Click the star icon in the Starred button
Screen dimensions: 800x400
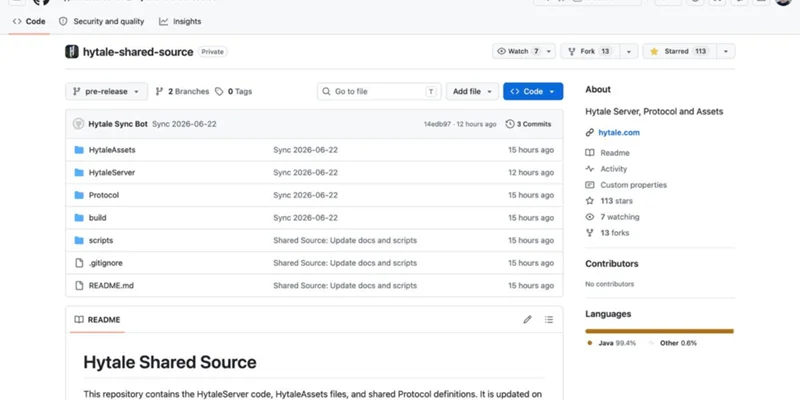[x=654, y=51]
